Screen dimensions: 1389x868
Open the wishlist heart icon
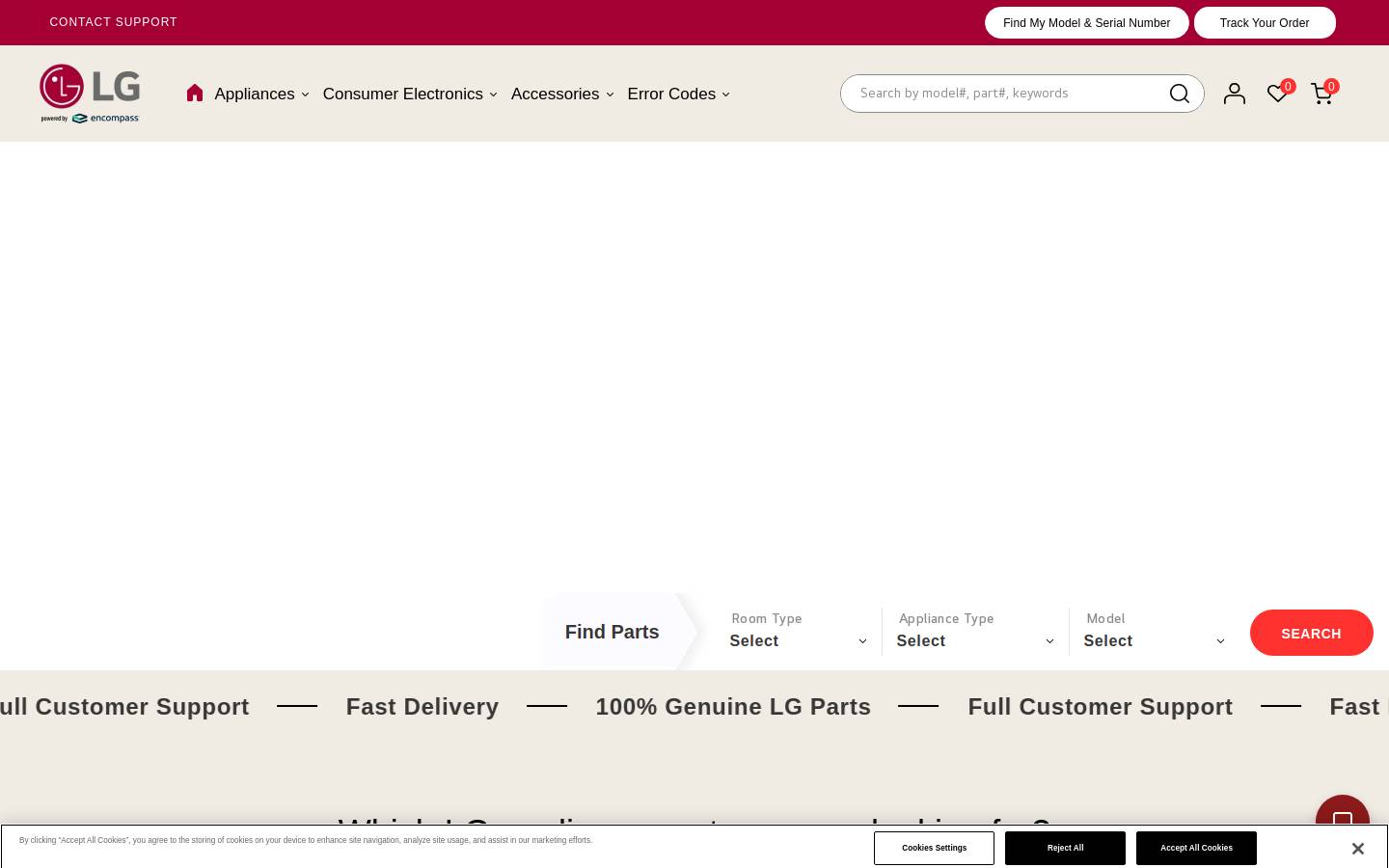coord(1278,94)
